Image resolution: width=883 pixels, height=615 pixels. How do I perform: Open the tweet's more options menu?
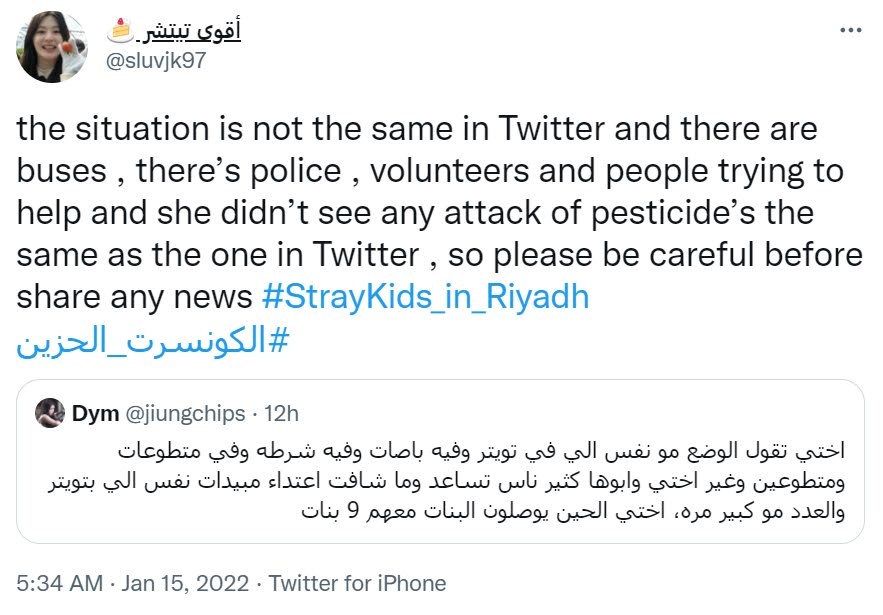click(x=850, y=30)
